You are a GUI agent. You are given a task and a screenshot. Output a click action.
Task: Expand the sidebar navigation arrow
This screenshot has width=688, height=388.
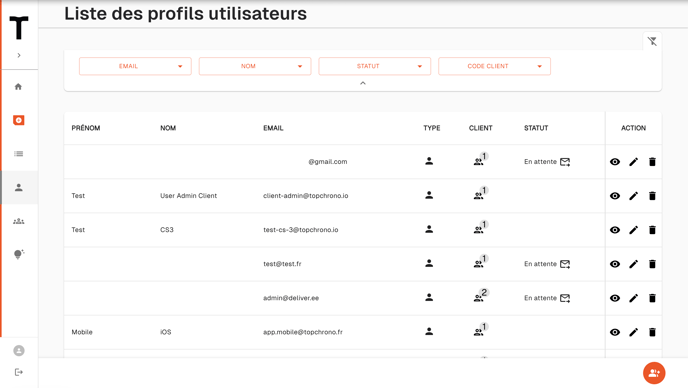tap(19, 55)
